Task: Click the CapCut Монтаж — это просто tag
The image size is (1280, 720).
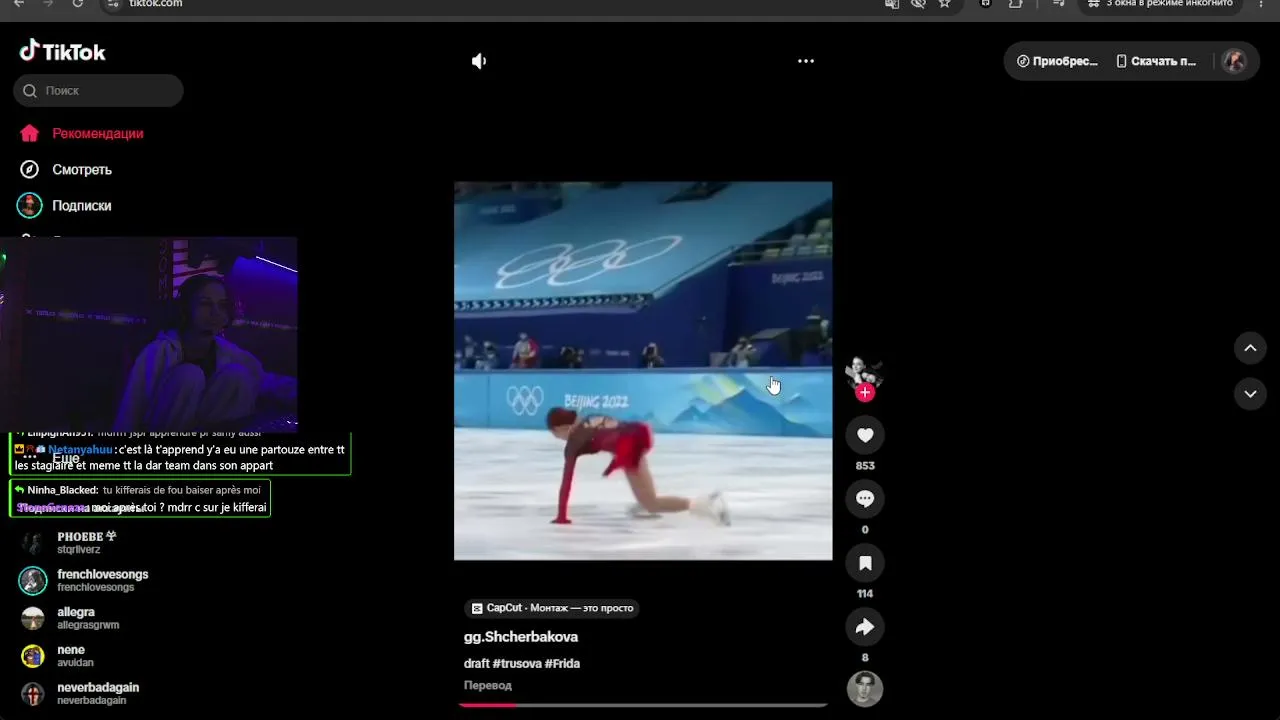Action: pyautogui.click(x=552, y=608)
